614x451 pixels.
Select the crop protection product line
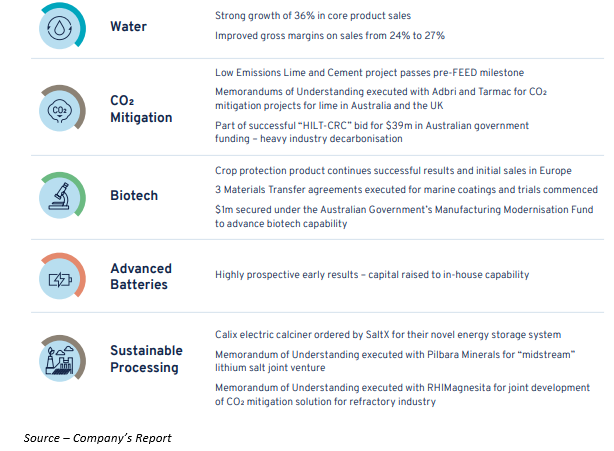[x=392, y=172]
